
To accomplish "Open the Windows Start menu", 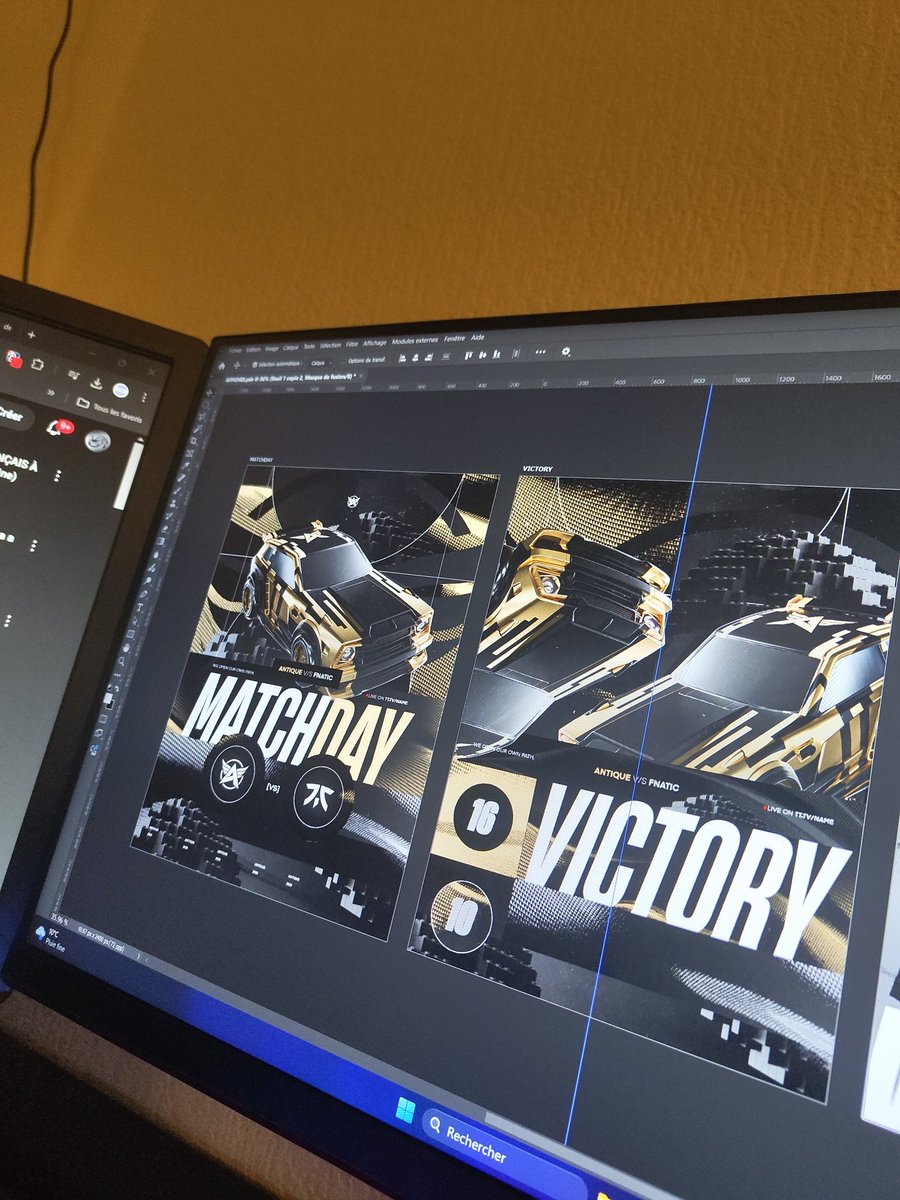I will [x=407, y=1110].
